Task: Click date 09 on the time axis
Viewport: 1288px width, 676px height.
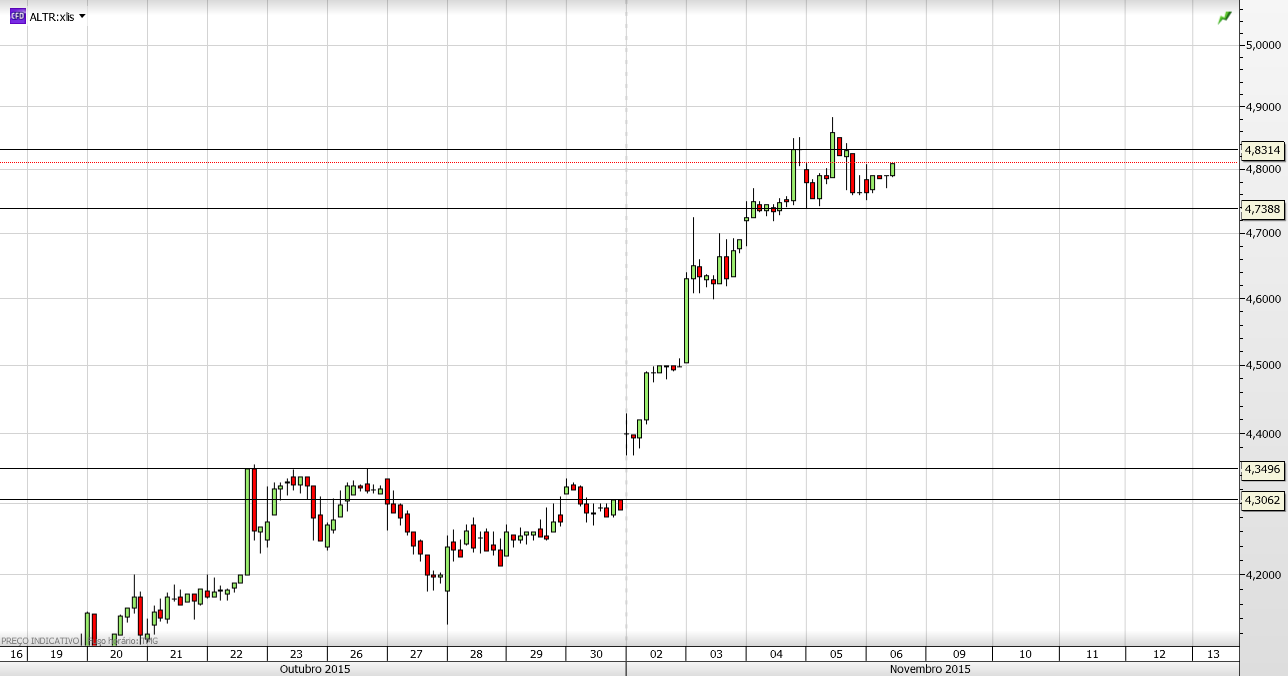Action: point(957,654)
